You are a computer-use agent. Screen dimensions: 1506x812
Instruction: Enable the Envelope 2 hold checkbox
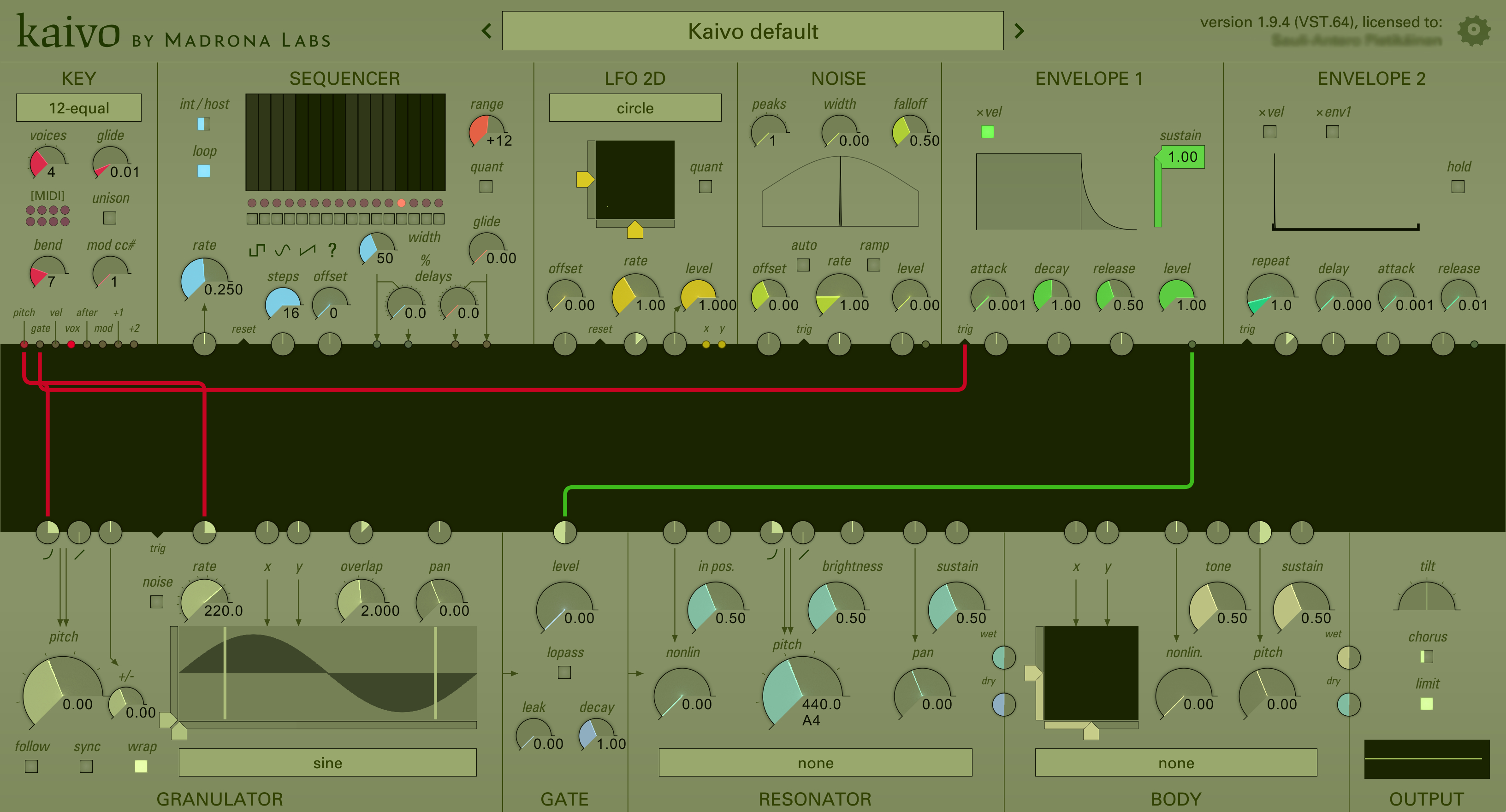[x=1458, y=186]
